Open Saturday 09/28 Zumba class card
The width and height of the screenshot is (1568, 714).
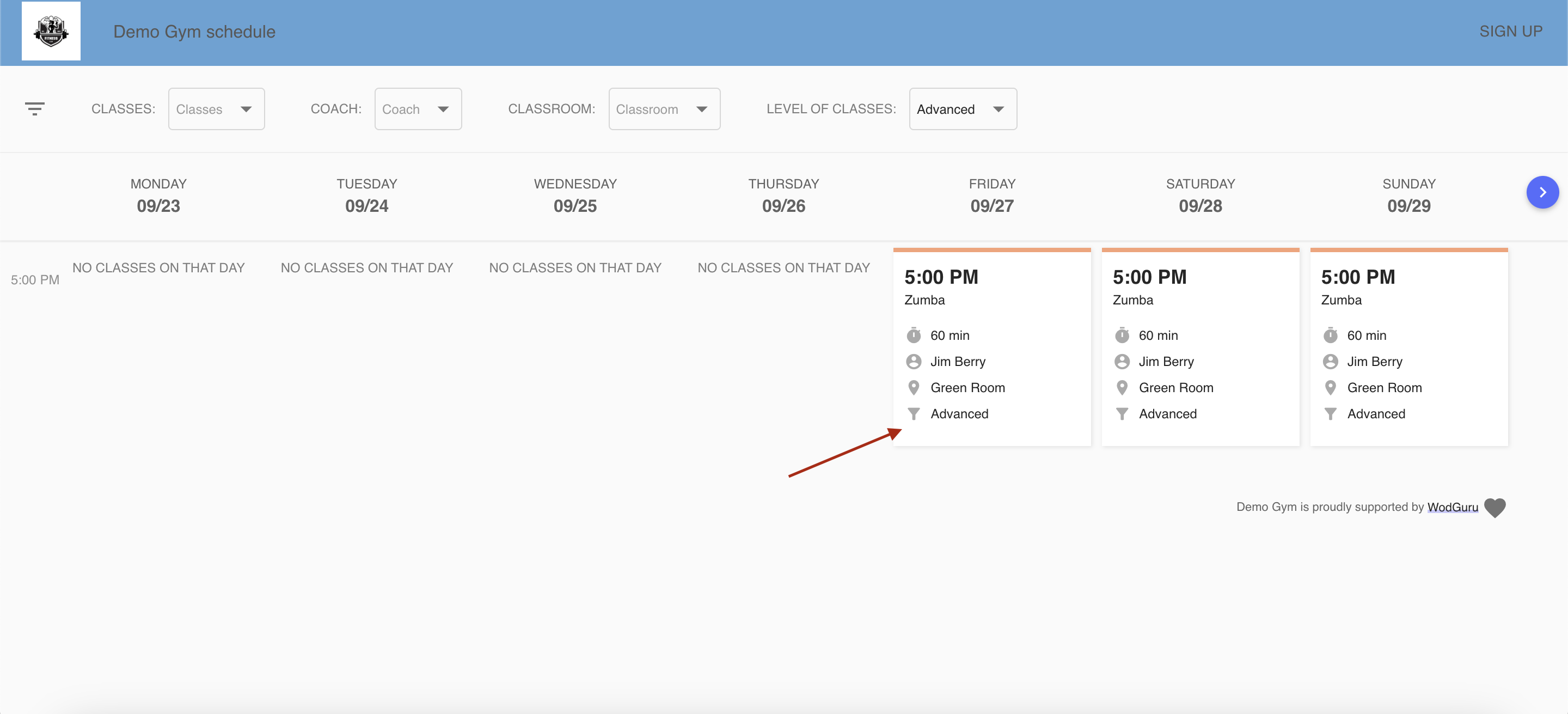pyautogui.click(x=1200, y=347)
